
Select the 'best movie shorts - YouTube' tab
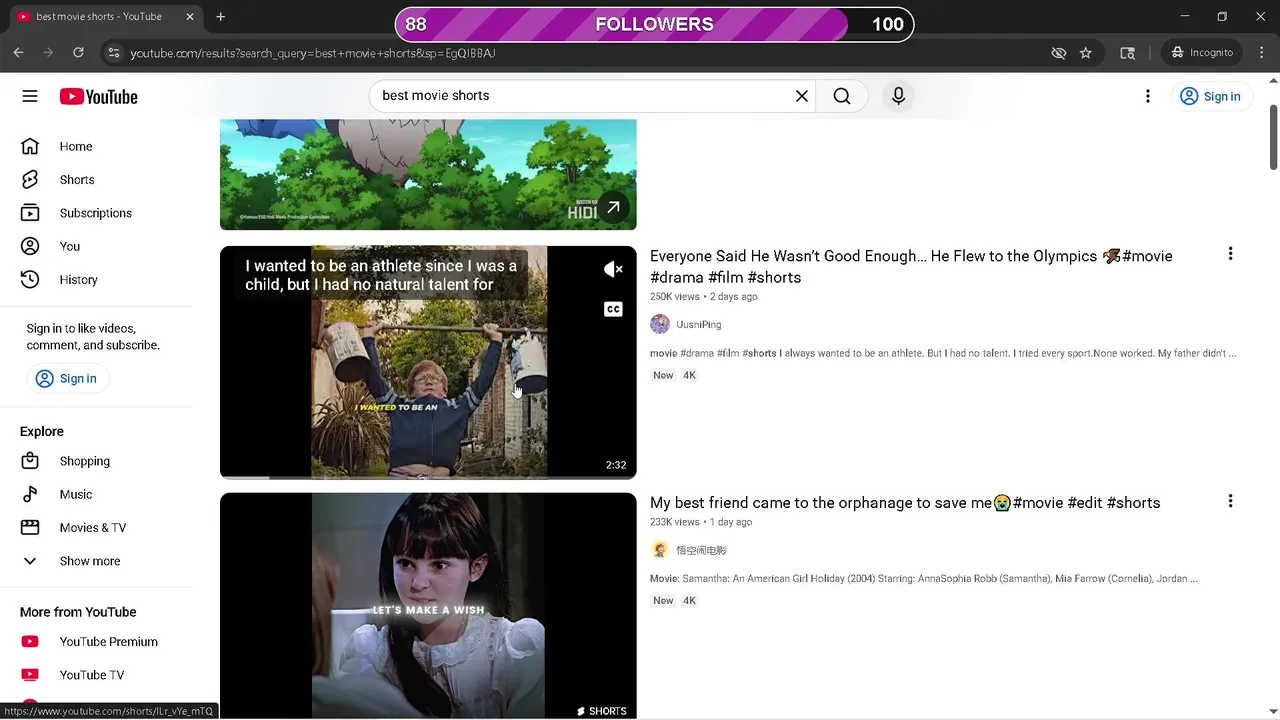98,16
